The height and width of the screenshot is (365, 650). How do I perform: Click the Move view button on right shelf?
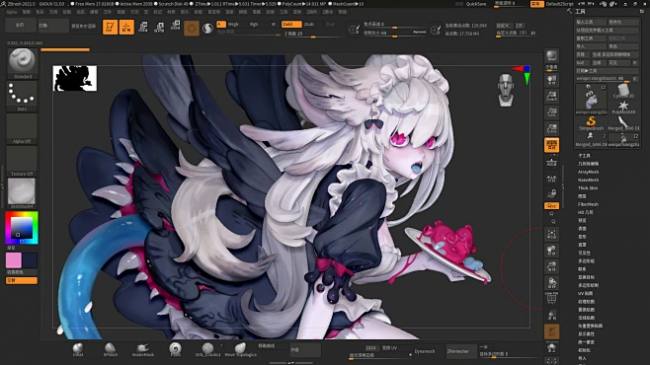[551, 251]
